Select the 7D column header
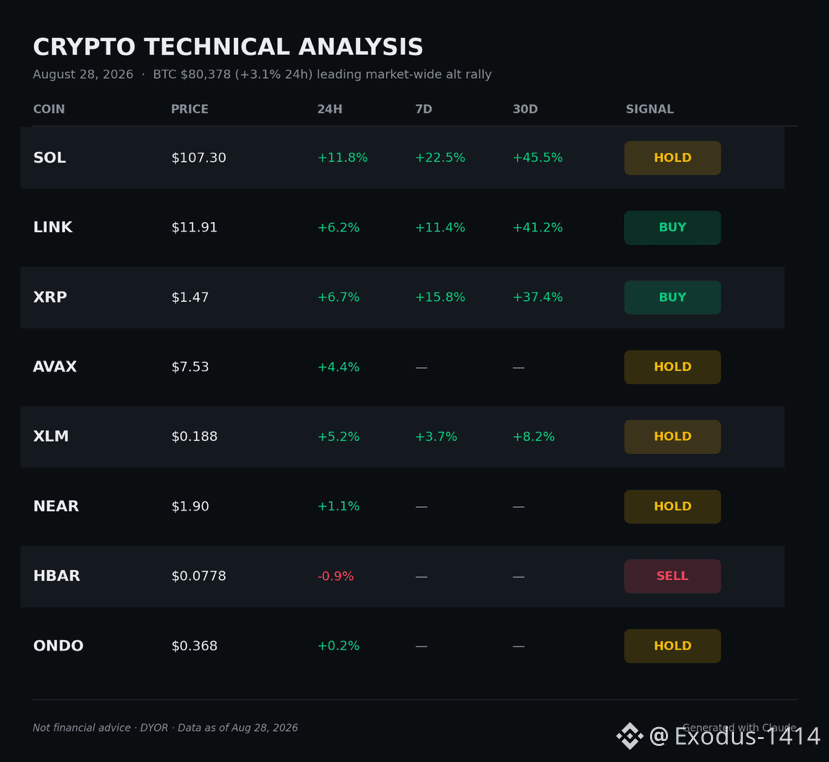The height and width of the screenshot is (762, 829). 423,109
